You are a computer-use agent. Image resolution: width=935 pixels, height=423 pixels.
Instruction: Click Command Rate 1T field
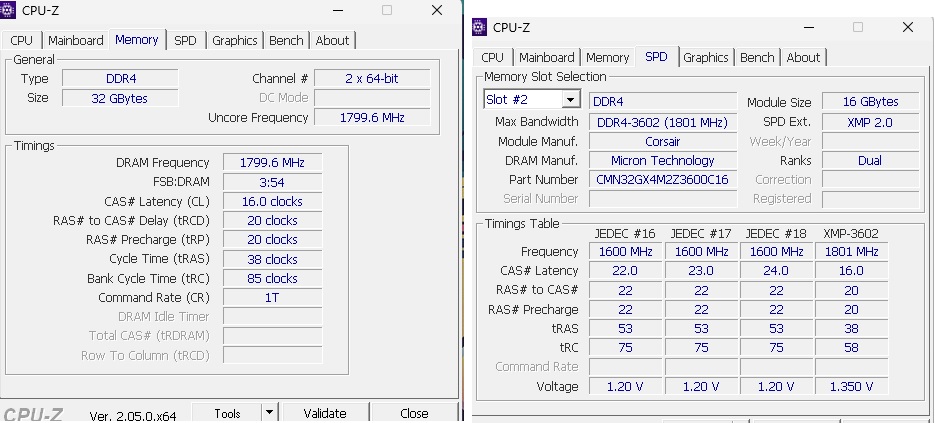273,297
